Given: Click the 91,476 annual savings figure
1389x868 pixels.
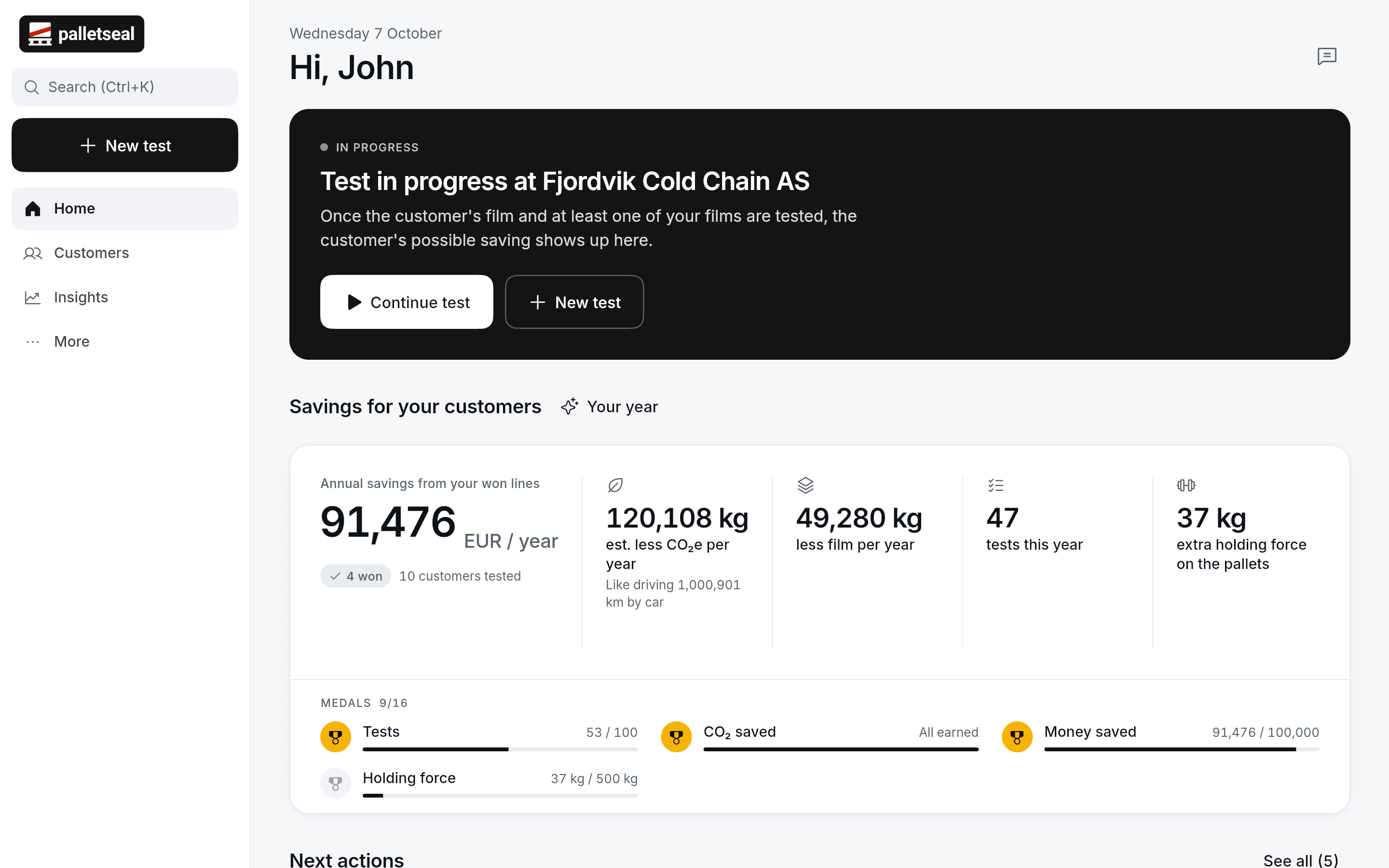Looking at the screenshot, I should click(x=388, y=522).
